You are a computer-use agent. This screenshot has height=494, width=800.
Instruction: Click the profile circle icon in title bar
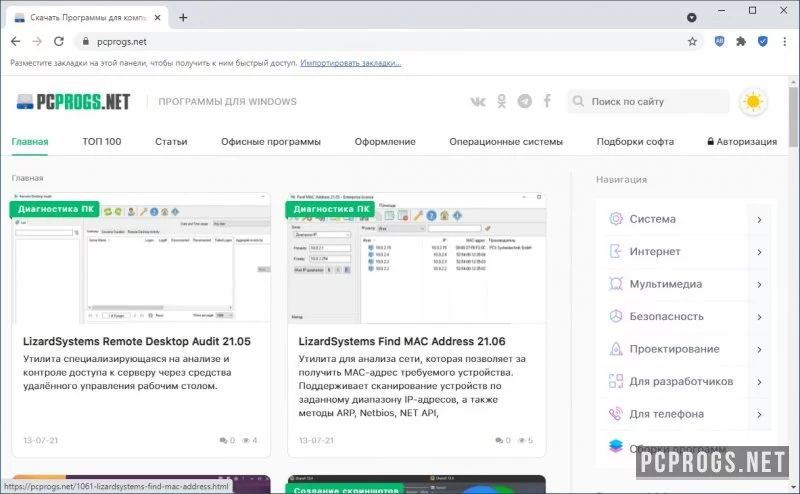click(x=691, y=17)
